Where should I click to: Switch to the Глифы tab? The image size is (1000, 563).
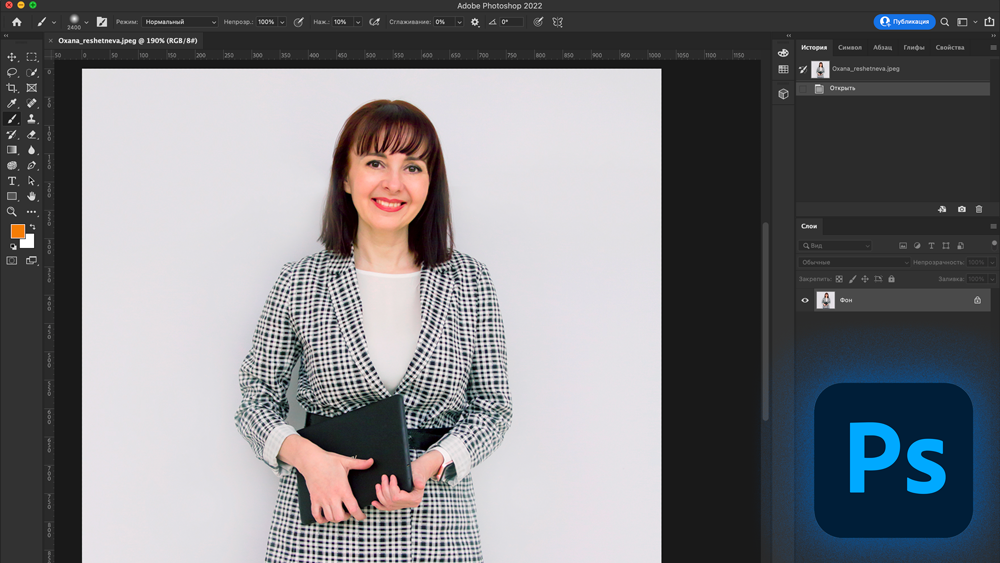click(913, 48)
